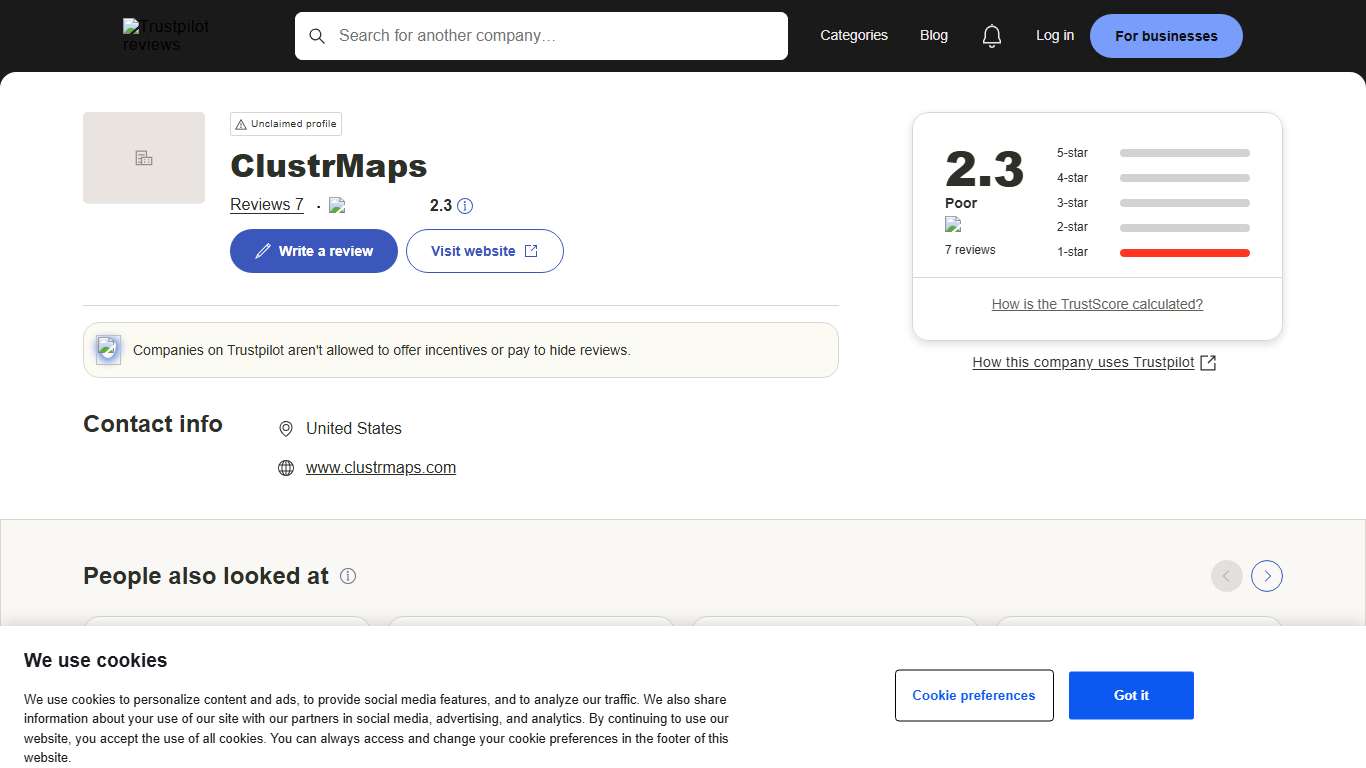The height and width of the screenshot is (768, 1366).
Task: Follow the www.clustrmaps.com link
Action: click(x=381, y=467)
